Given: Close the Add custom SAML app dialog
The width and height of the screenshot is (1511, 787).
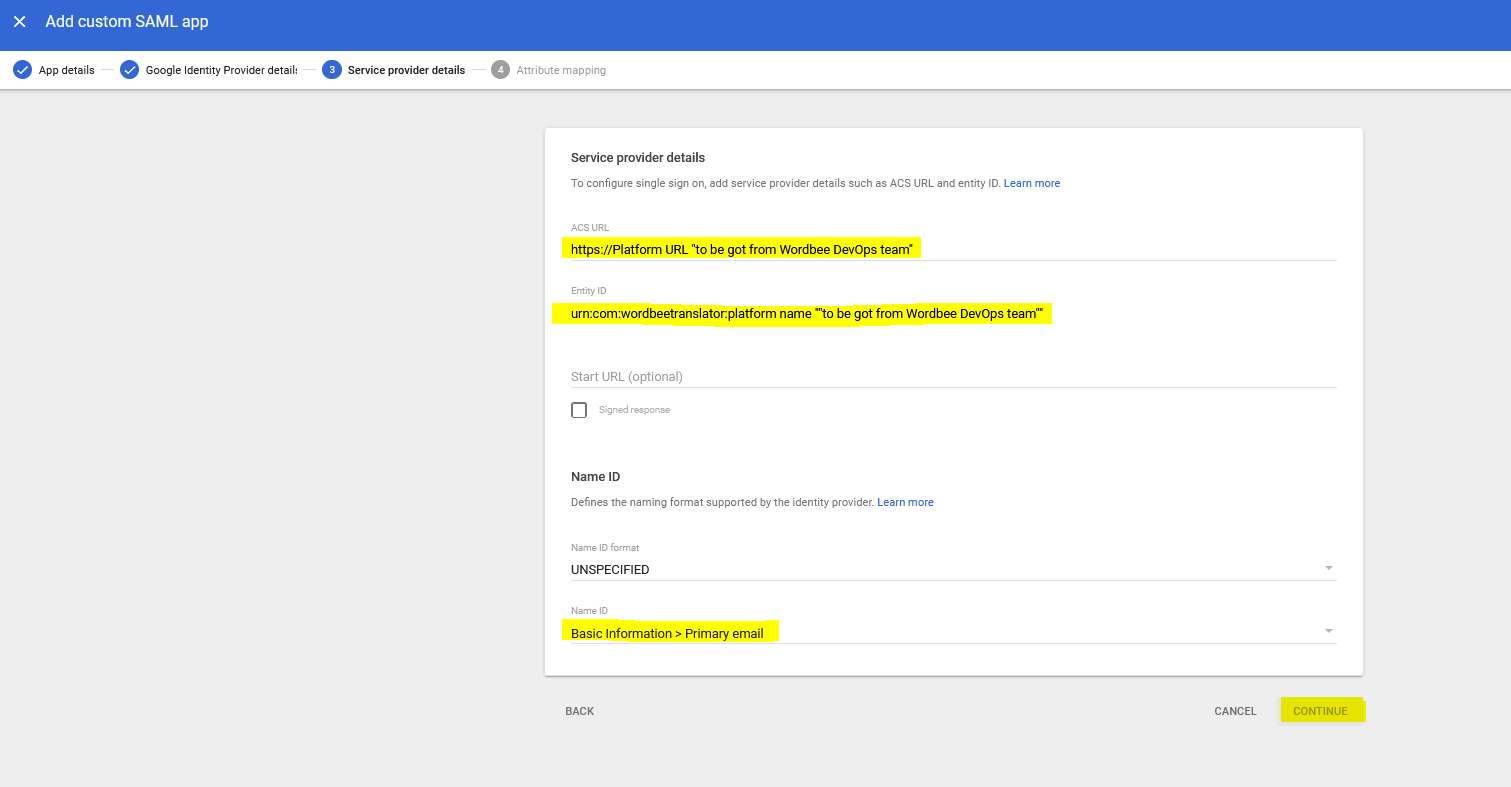Looking at the screenshot, I should point(20,21).
